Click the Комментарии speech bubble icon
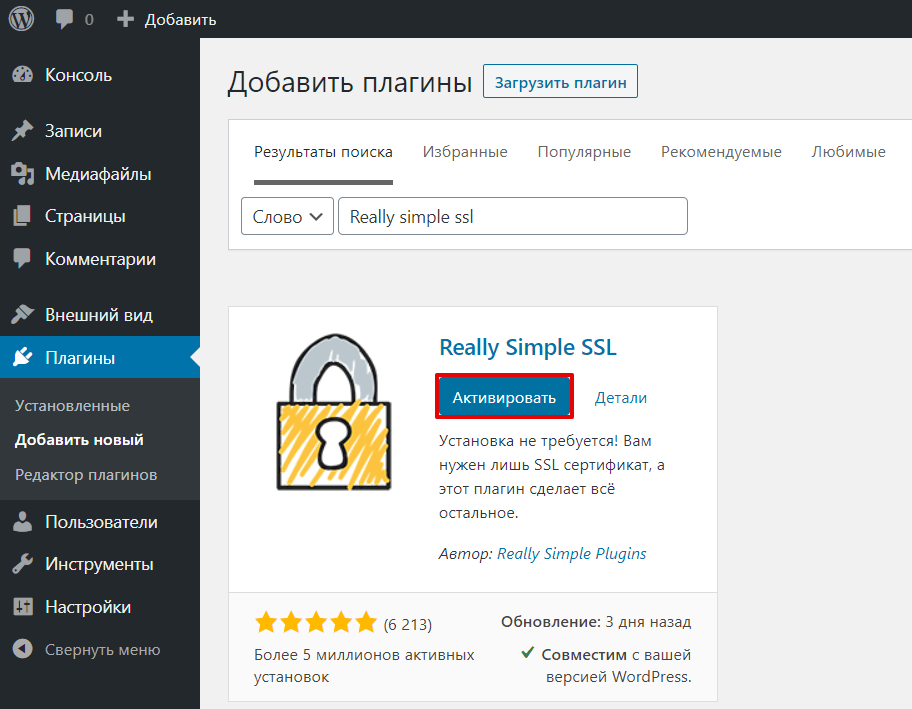912x709 pixels. coord(23,259)
